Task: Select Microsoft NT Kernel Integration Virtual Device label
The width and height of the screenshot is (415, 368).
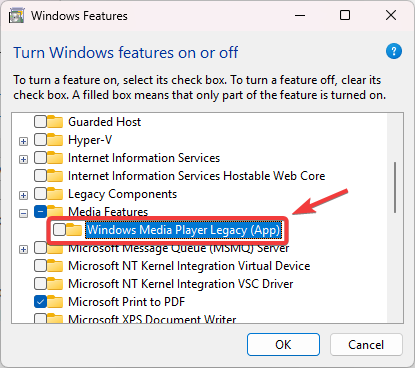Action: coord(189,266)
